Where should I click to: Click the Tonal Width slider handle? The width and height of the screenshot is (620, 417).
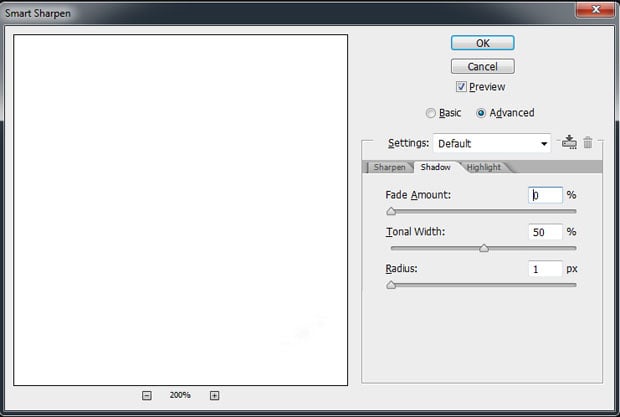pyautogui.click(x=484, y=248)
